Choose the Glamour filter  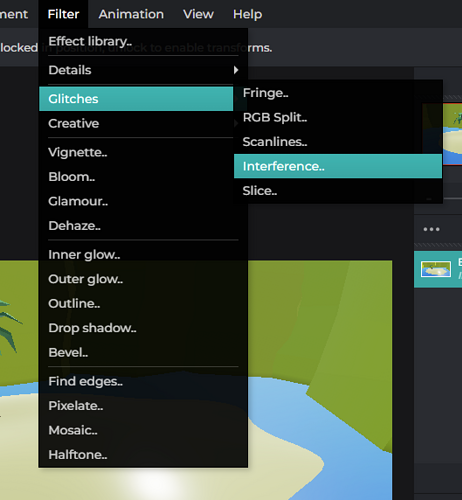(x=143, y=201)
